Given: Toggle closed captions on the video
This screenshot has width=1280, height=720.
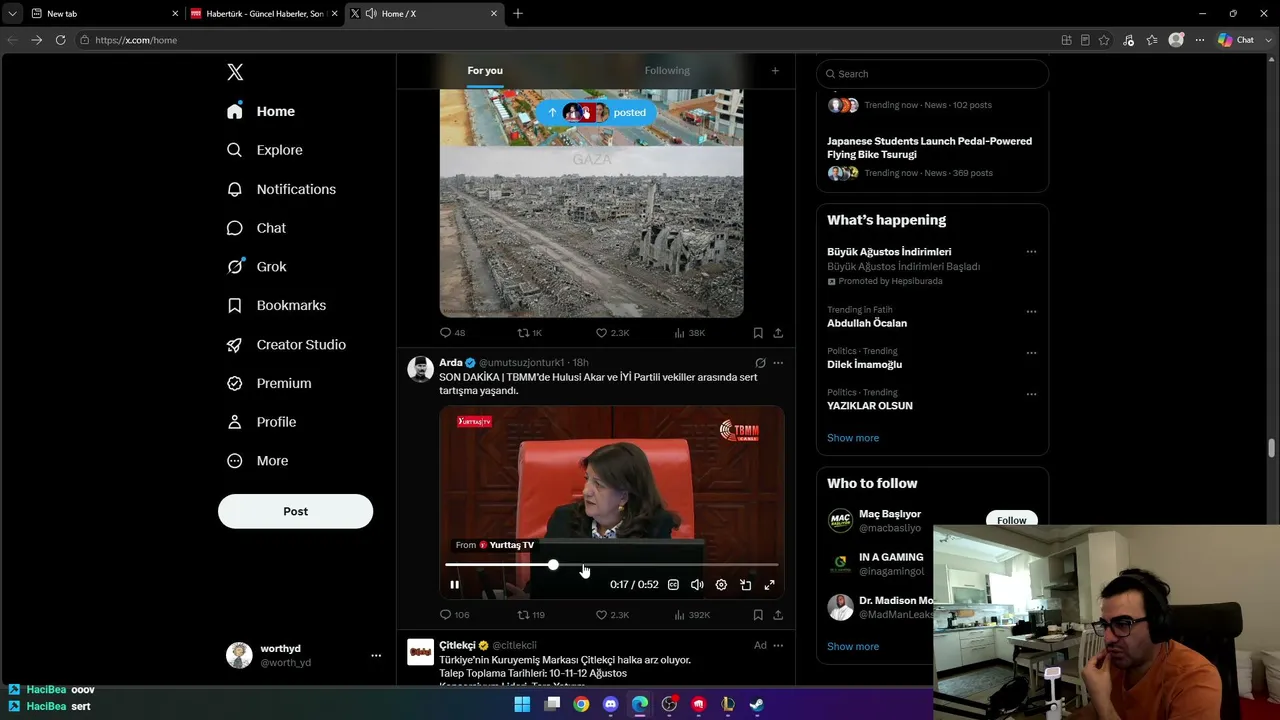Looking at the screenshot, I should tap(673, 585).
